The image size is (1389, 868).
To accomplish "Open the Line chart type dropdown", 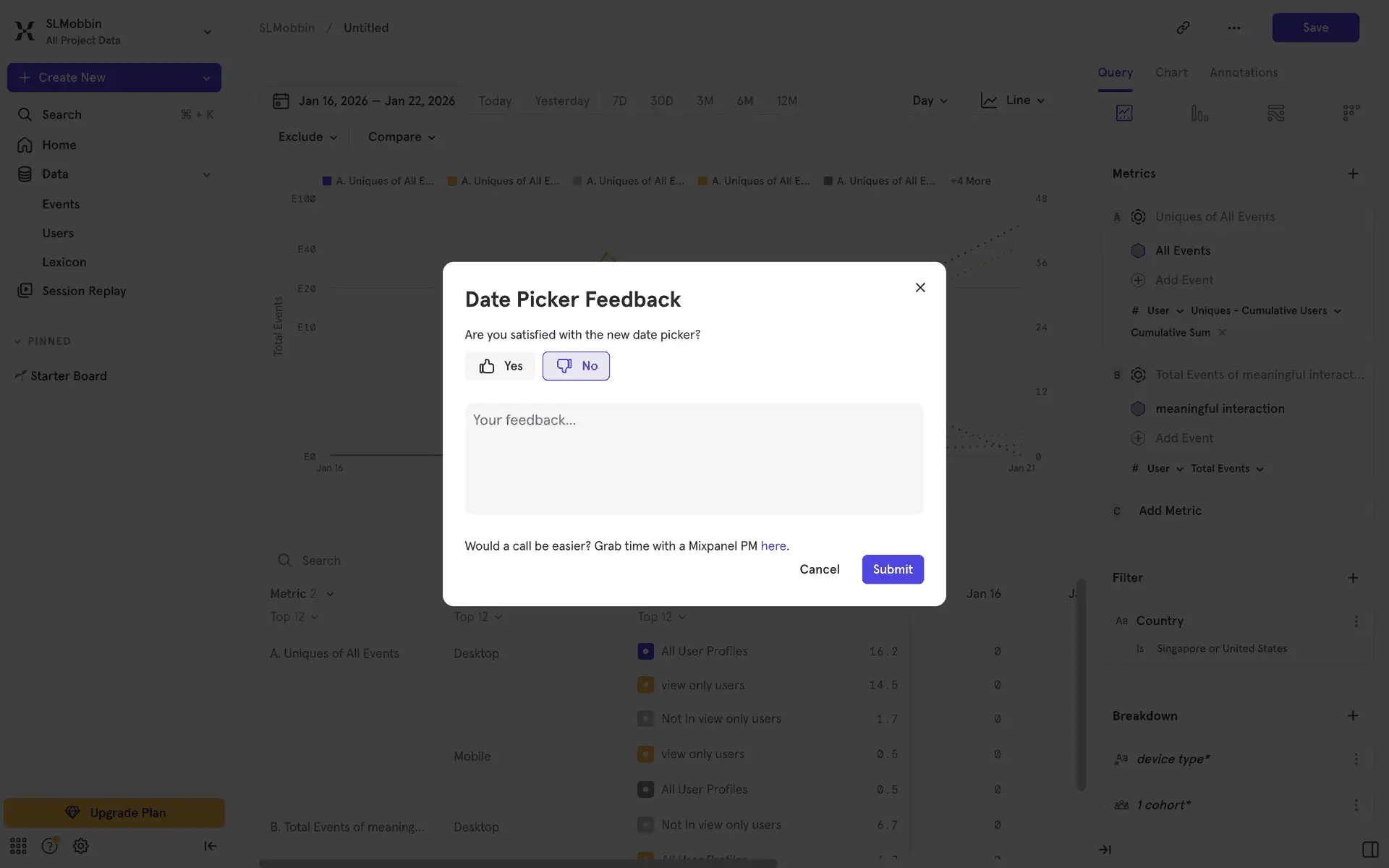I will tap(1013, 101).
